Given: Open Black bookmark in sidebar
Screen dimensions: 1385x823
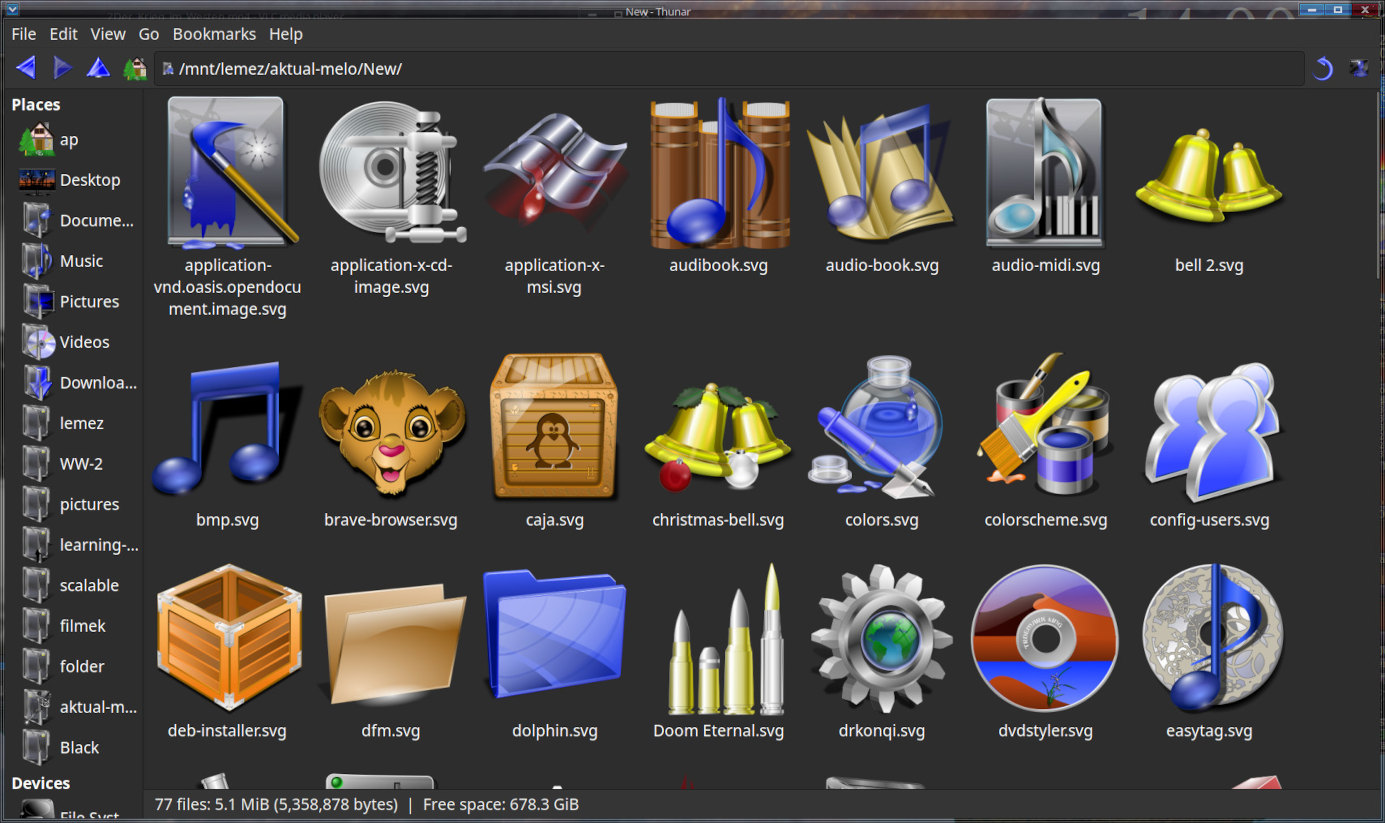Looking at the screenshot, I should click(72, 748).
